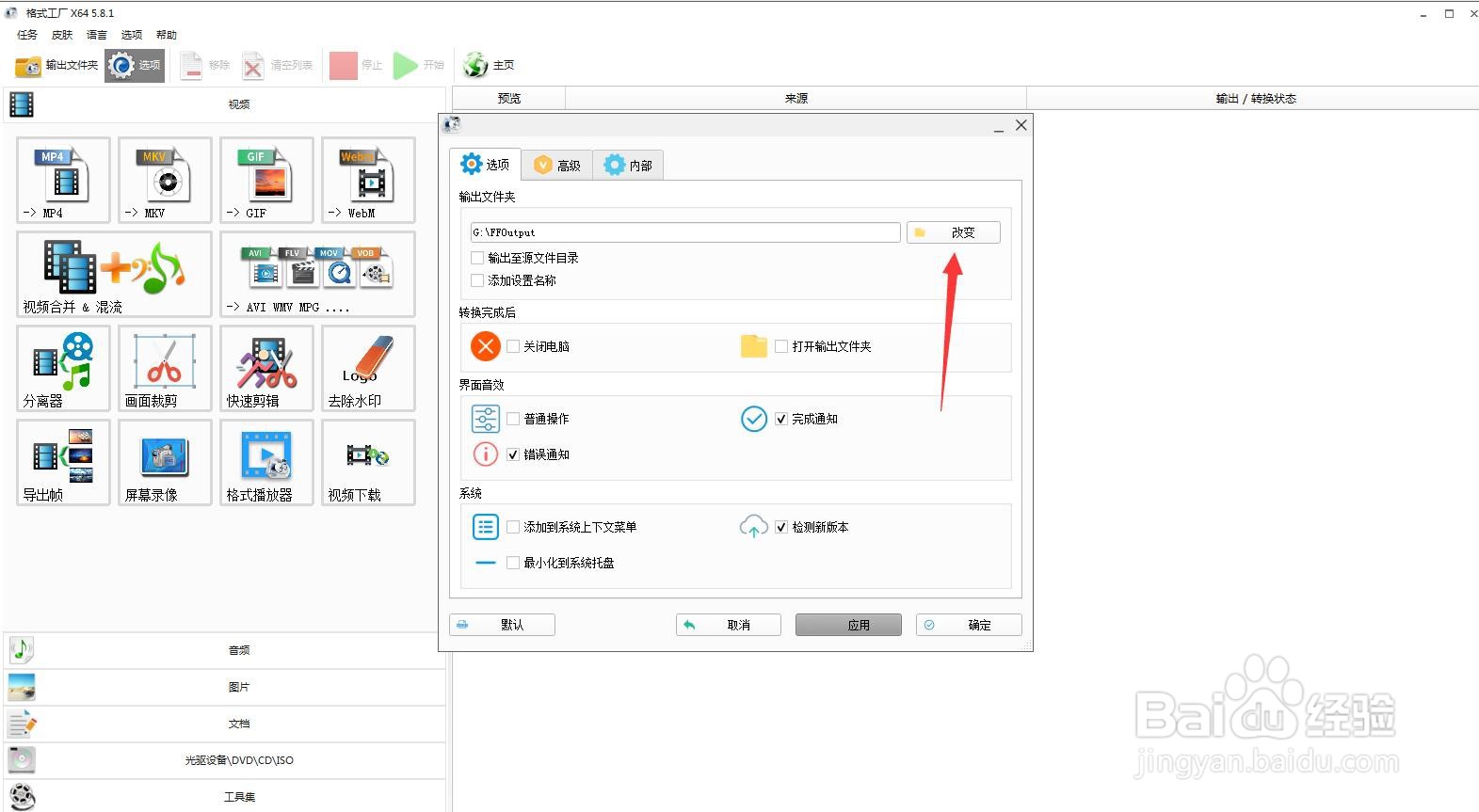Click 开始 toolbar button
The width and height of the screenshot is (1479, 812).
click(419, 65)
